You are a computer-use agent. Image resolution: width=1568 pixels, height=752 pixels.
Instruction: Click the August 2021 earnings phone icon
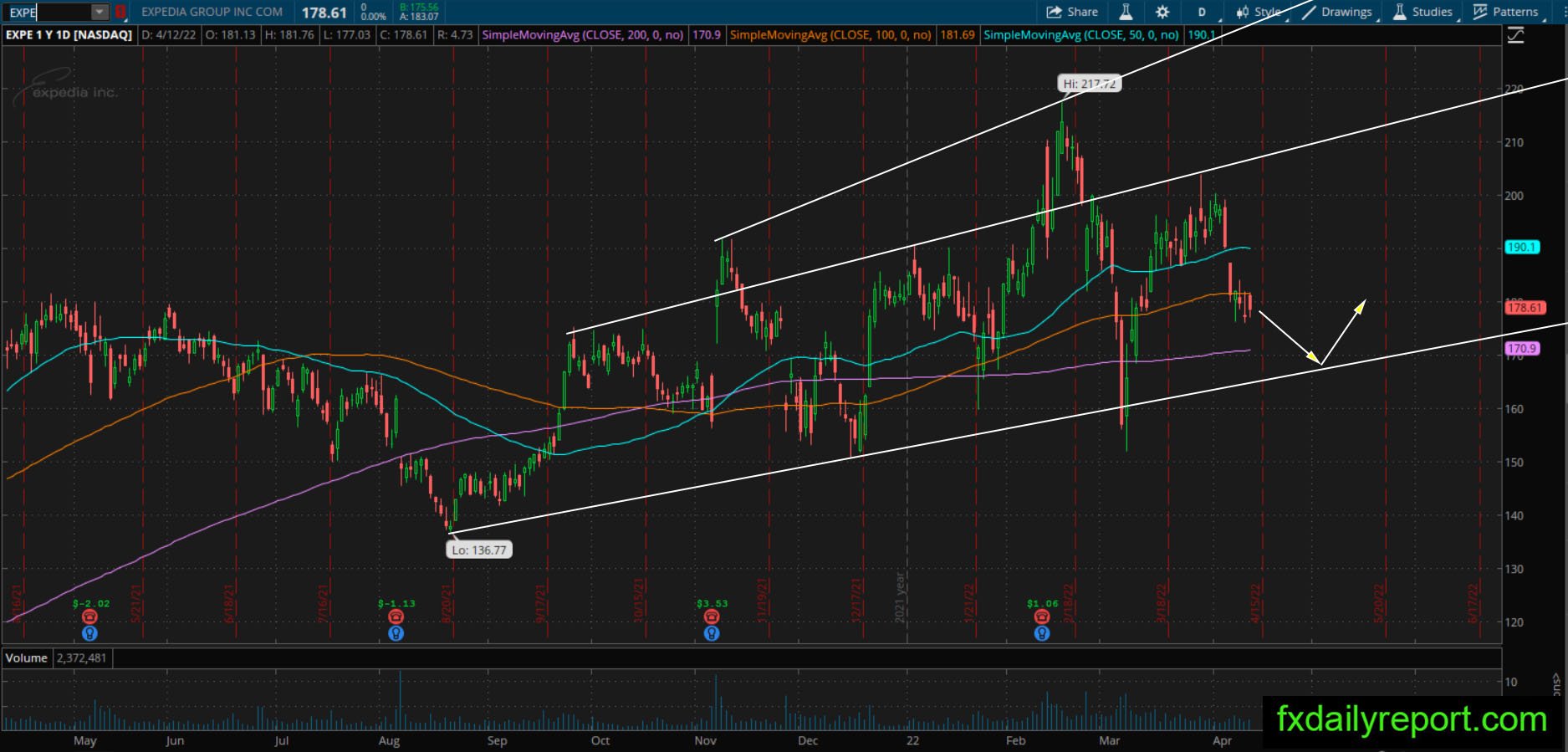[396, 616]
